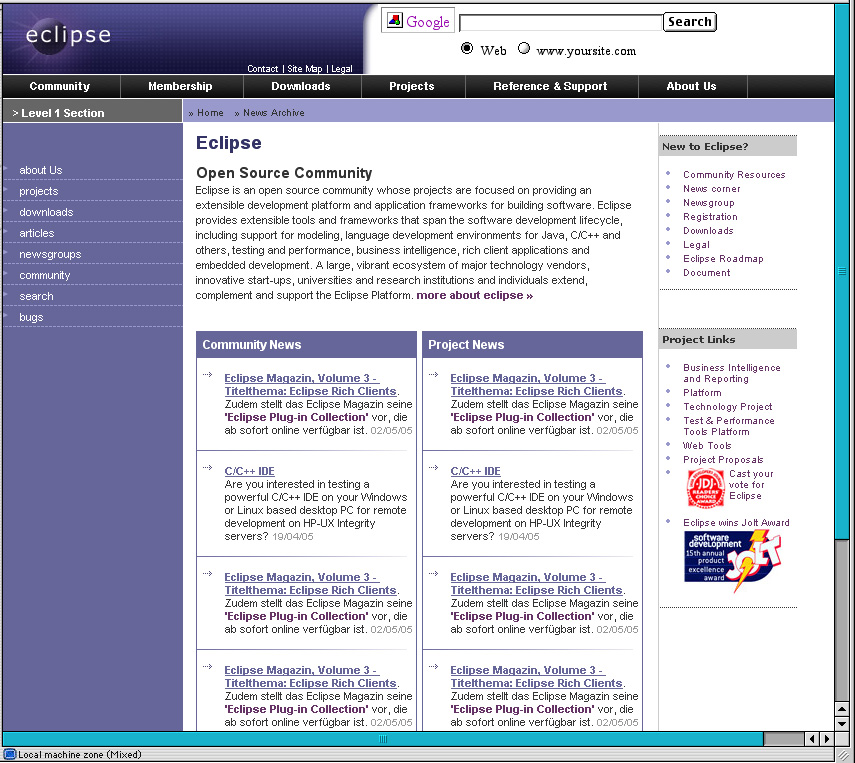The width and height of the screenshot is (855, 763).
Task: Click the Business Intelligence and Reporting link
Action: click(732, 373)
